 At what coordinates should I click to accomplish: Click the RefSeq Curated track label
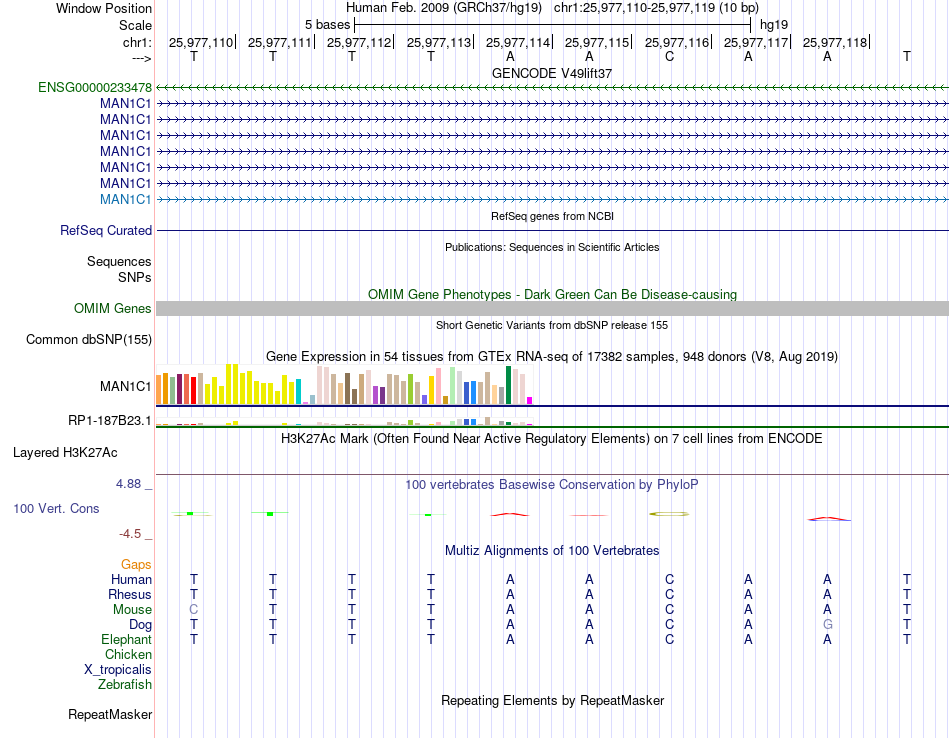click(x=106, y=231)
